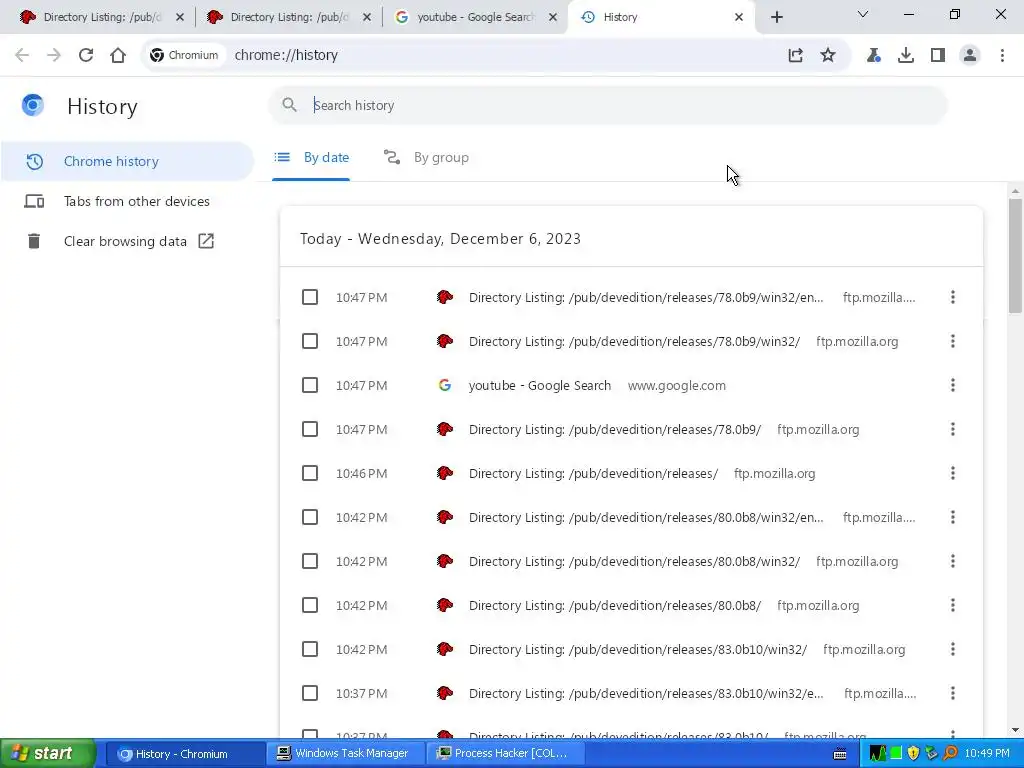Open the downloads tray icon
This screenshot has width=1024, height=768.
click(x=906, y=55)
